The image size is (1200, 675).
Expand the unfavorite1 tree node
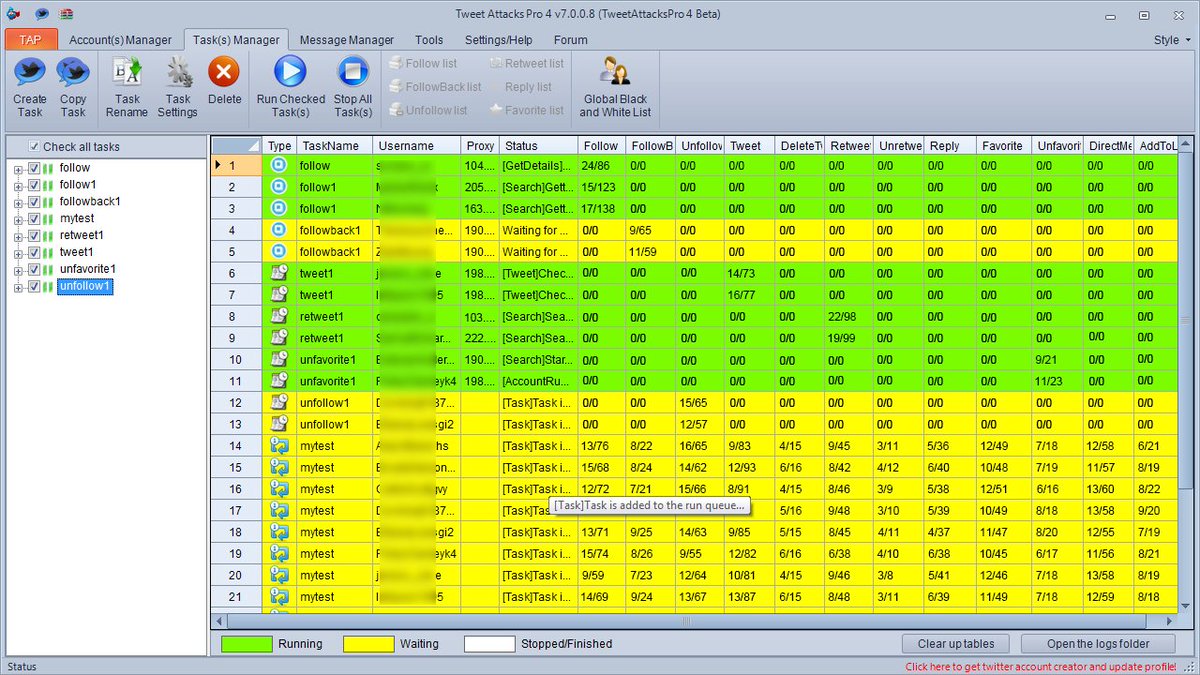18,270
